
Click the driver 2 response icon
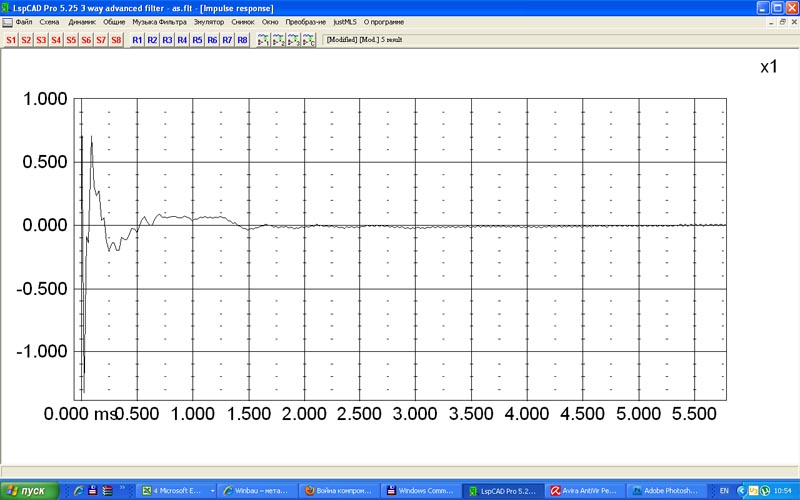point(279,40)
